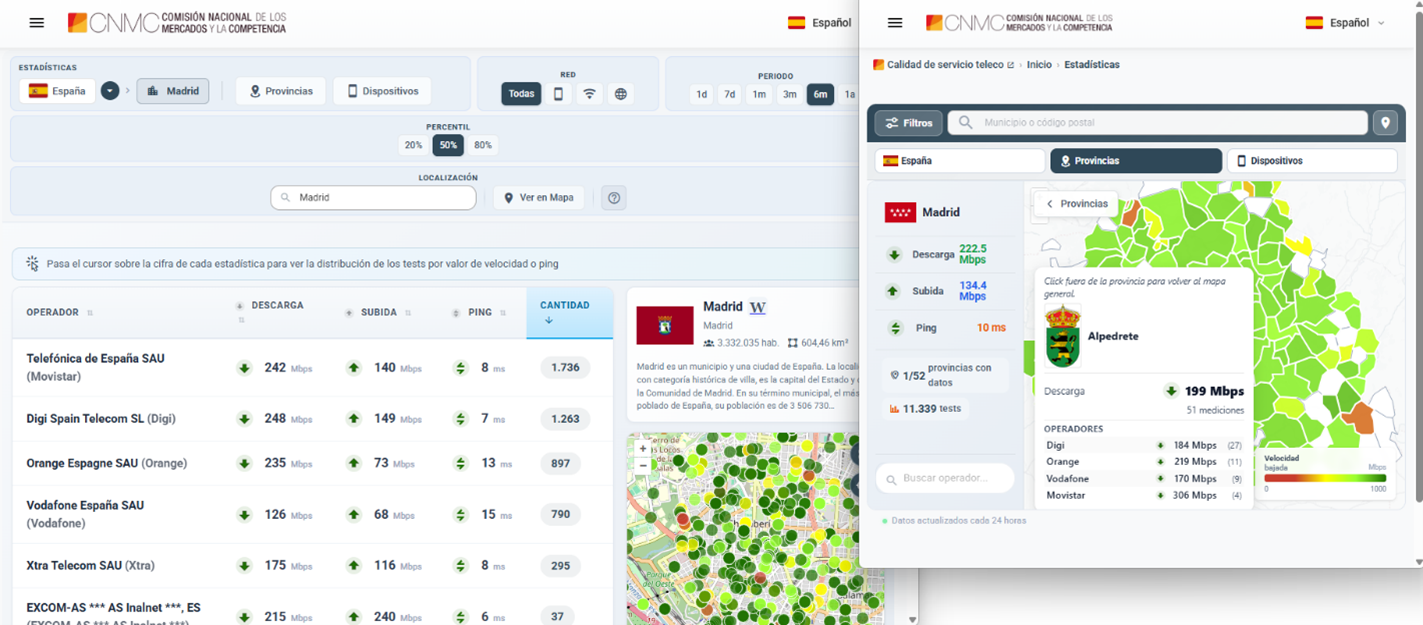Click the Velocidad color gradient legend bar
The height and width of the screenshot is (625, 1423).
(1325, 478)
